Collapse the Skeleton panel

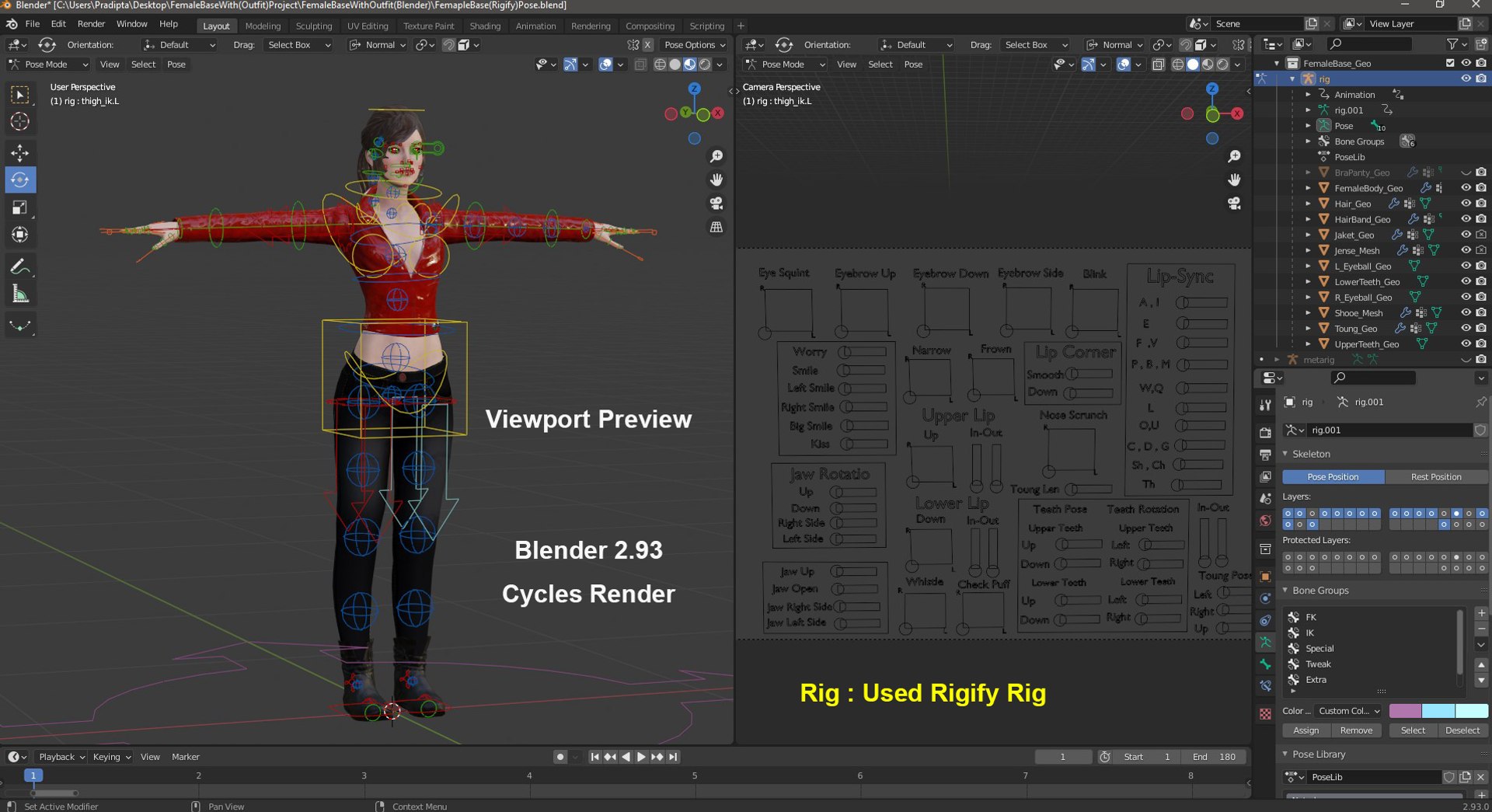point(1285,454)
